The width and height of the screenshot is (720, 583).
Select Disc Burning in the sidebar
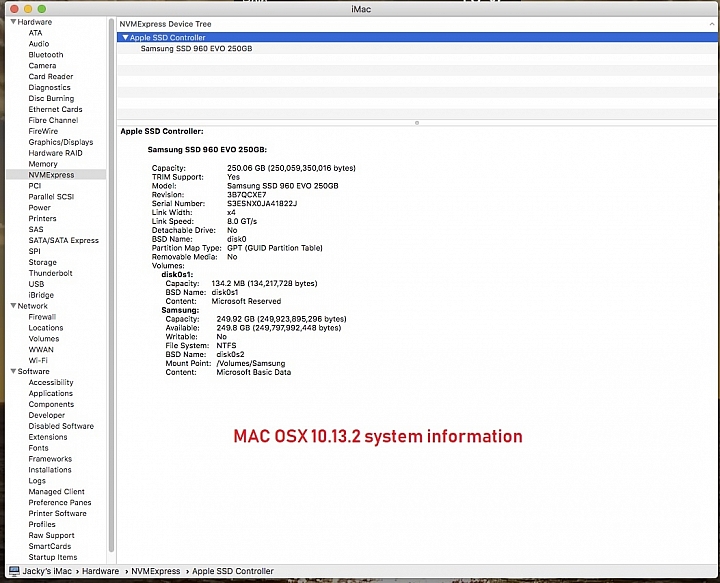point(51,98)
